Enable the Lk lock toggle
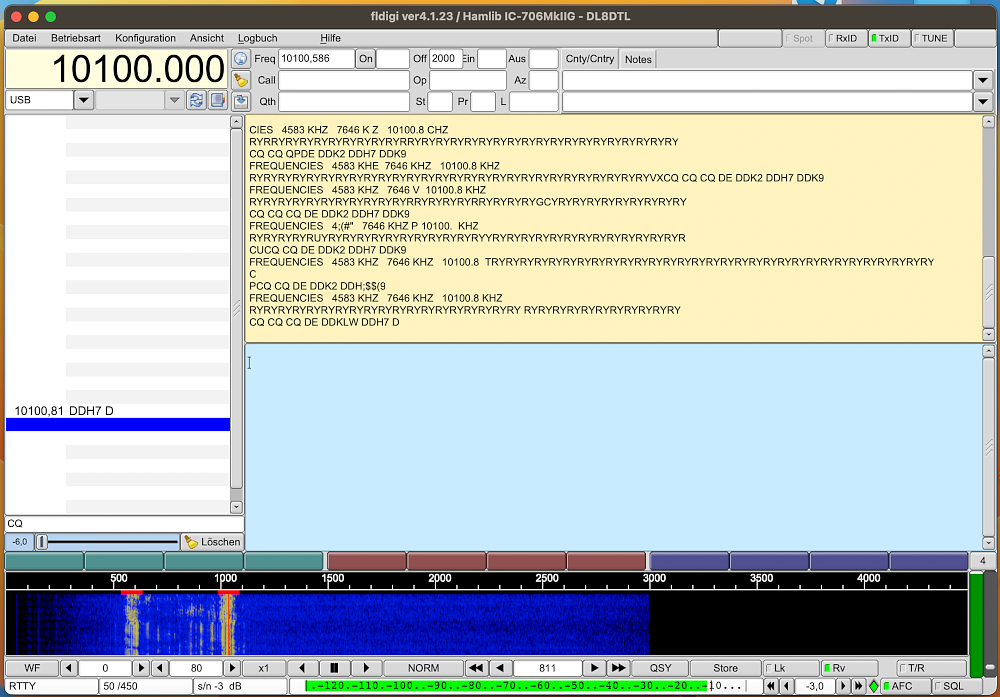 pyautogui.click(x=791, y=668)
